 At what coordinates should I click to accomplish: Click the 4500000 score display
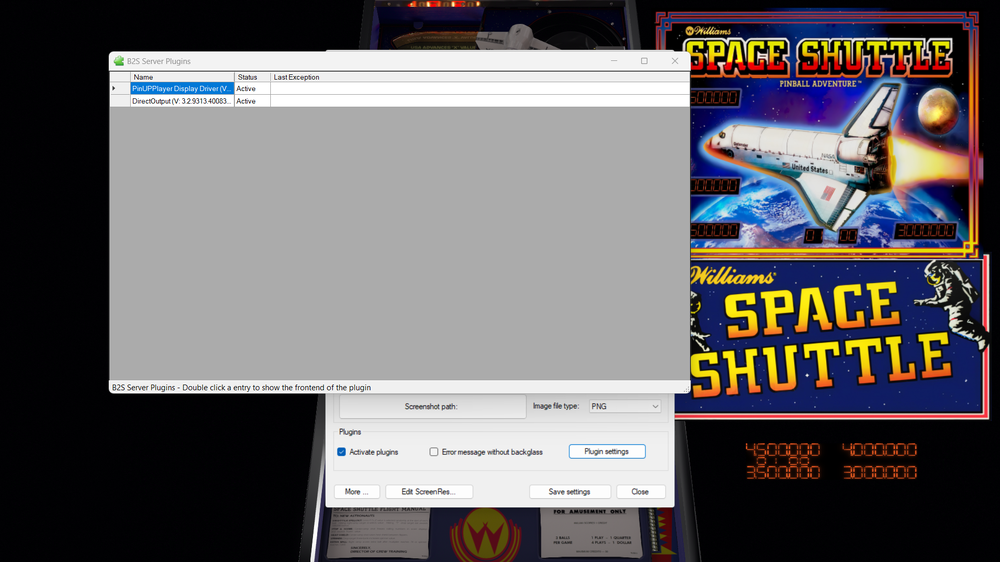coord(783,450)
